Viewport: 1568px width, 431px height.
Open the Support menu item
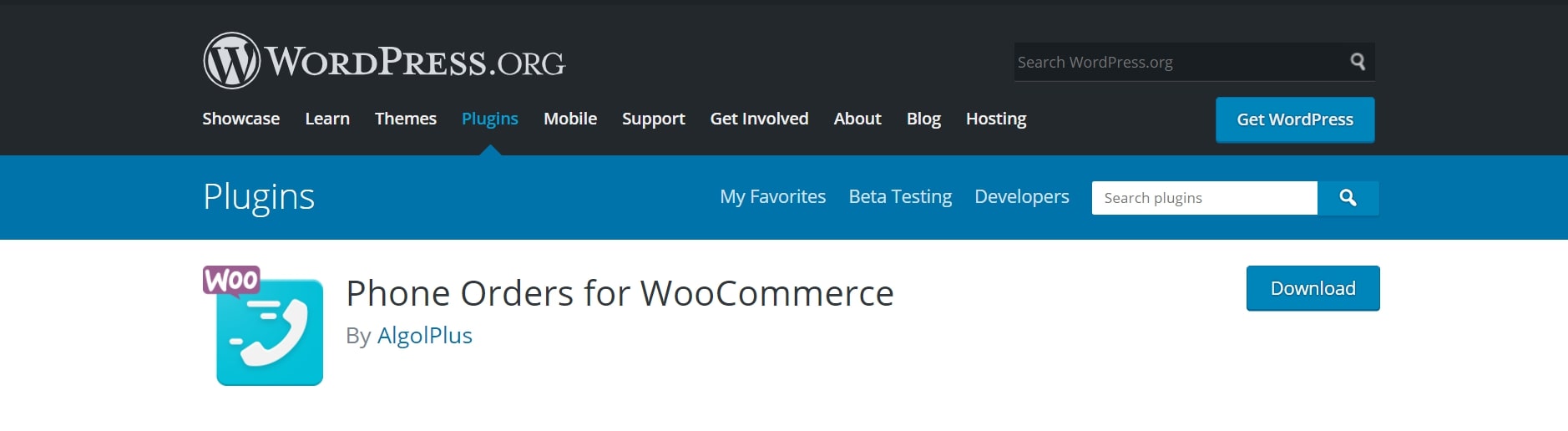tap(653, 119)
